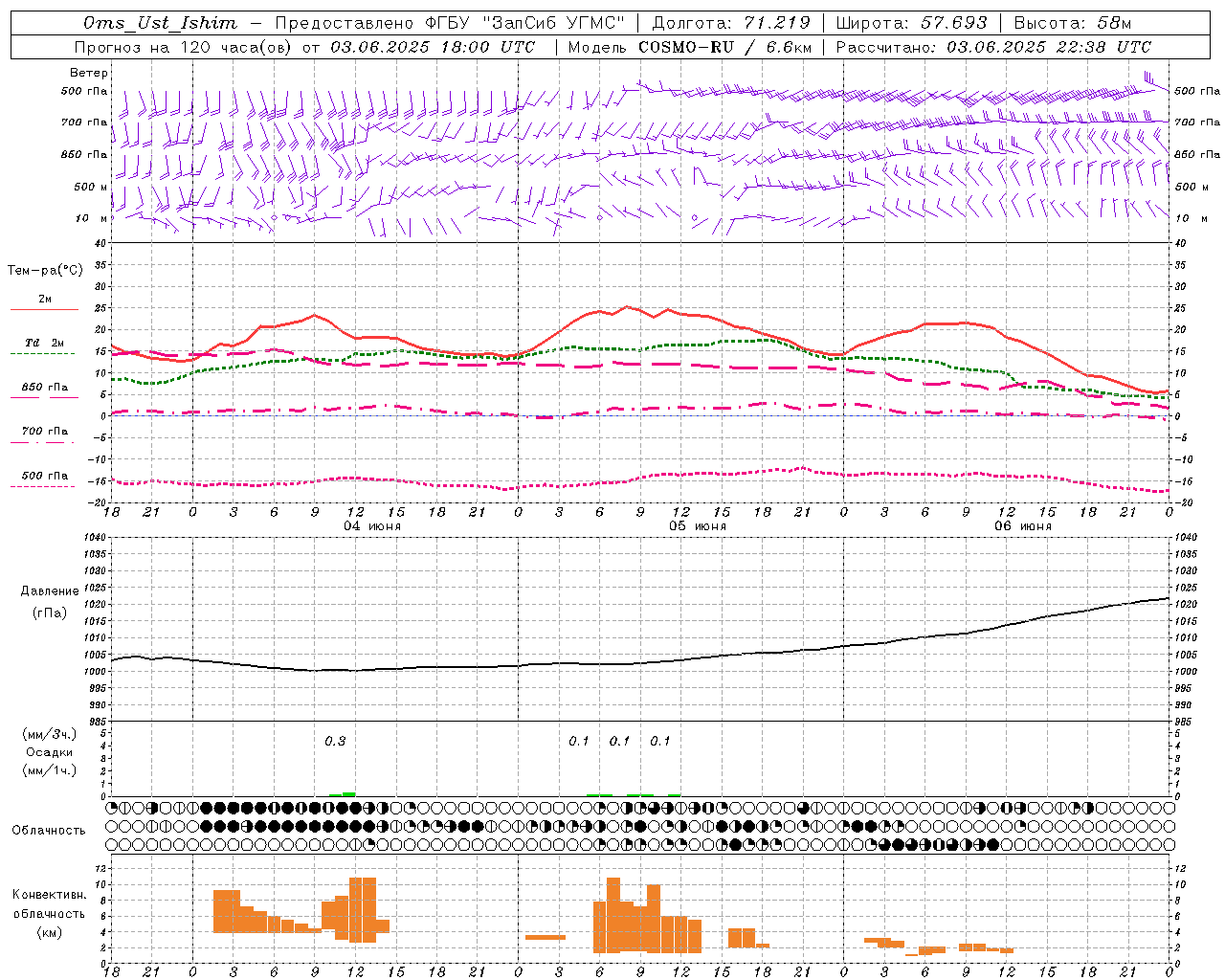Click the (мм/3ч.) precipitation unit label
Screen dimensions: 1225x980
[50, 734]
